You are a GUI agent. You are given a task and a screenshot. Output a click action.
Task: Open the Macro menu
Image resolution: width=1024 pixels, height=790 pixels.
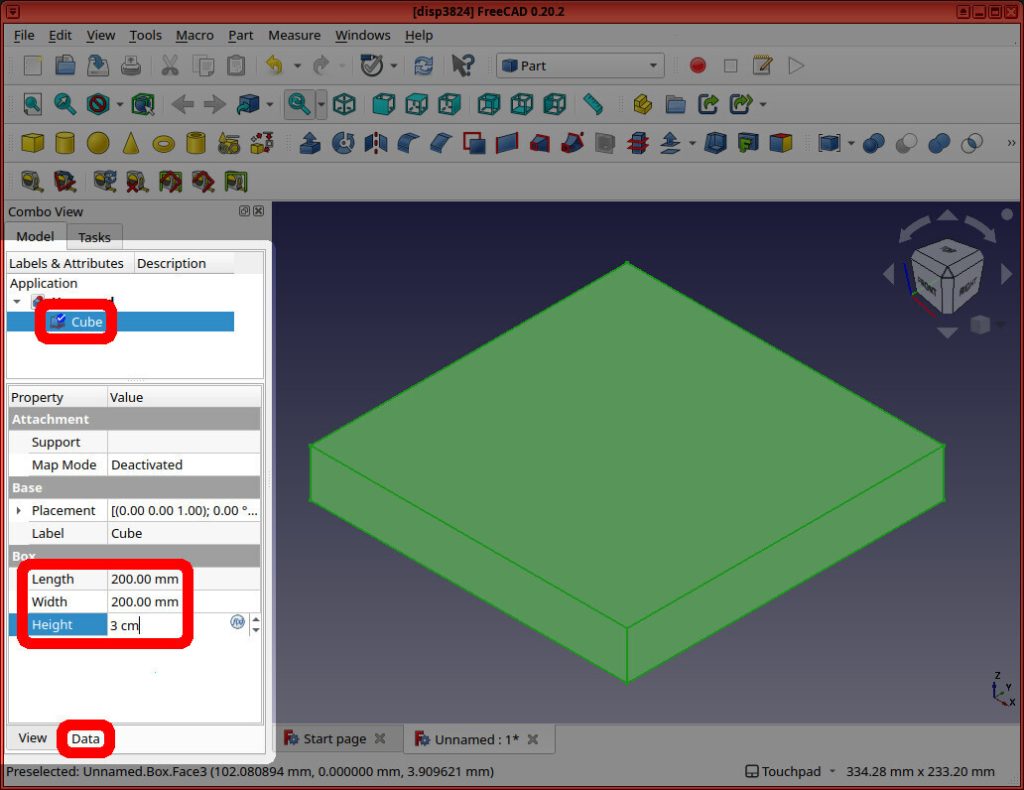[195, 35]
